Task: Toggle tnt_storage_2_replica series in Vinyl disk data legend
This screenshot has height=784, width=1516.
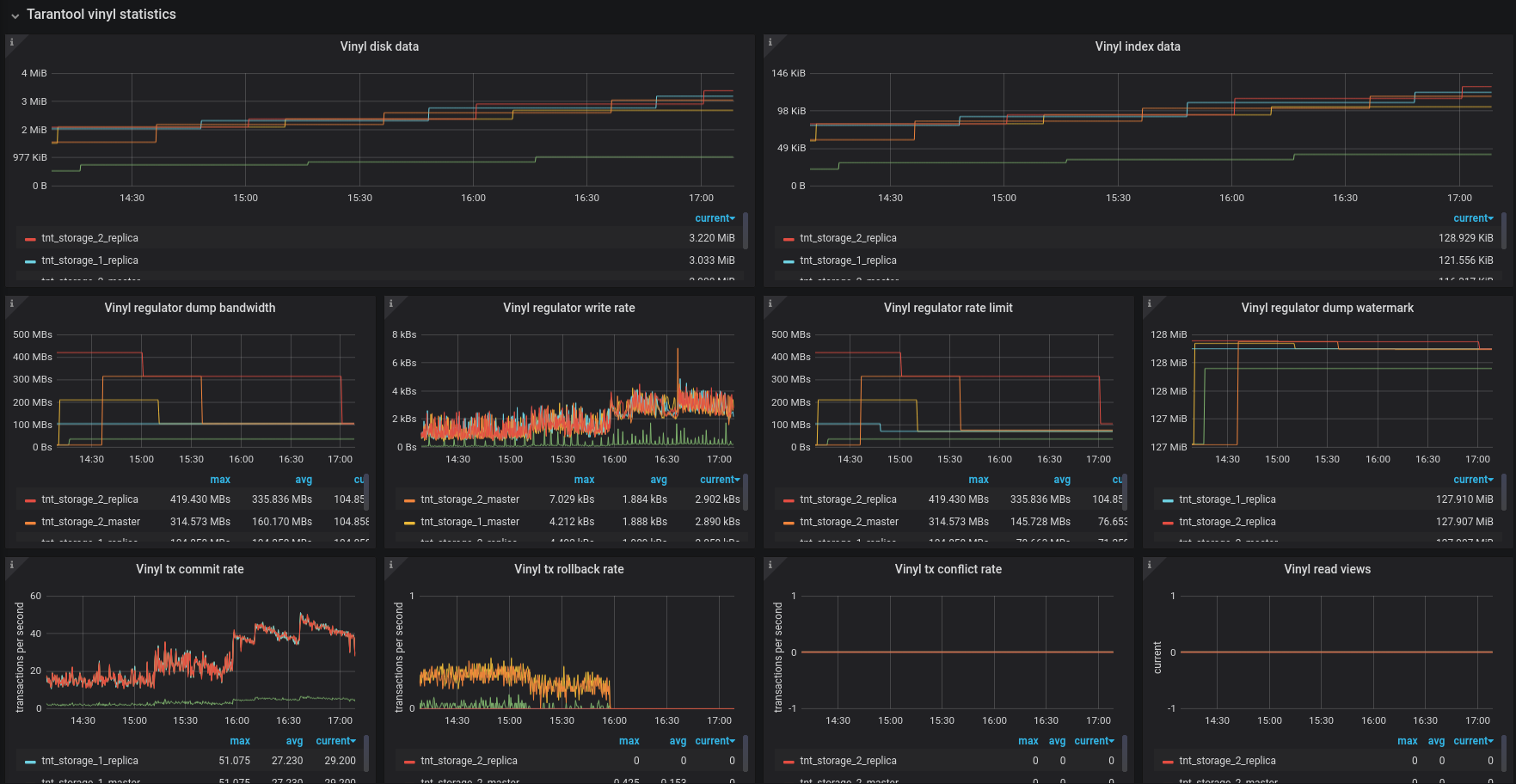Action: click(89, 238)
